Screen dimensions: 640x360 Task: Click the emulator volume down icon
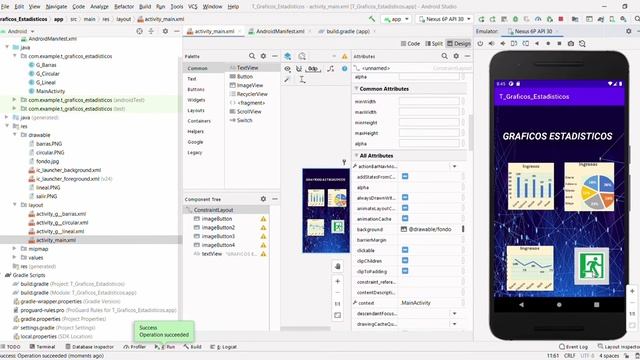pyautogui.click(x=503, y=43)
